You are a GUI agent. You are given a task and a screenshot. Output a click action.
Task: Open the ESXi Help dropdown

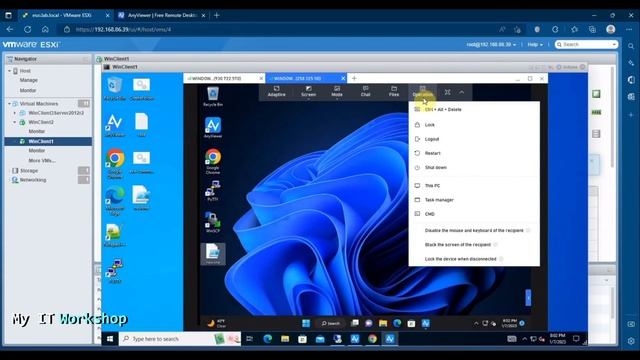coord(535,44)
